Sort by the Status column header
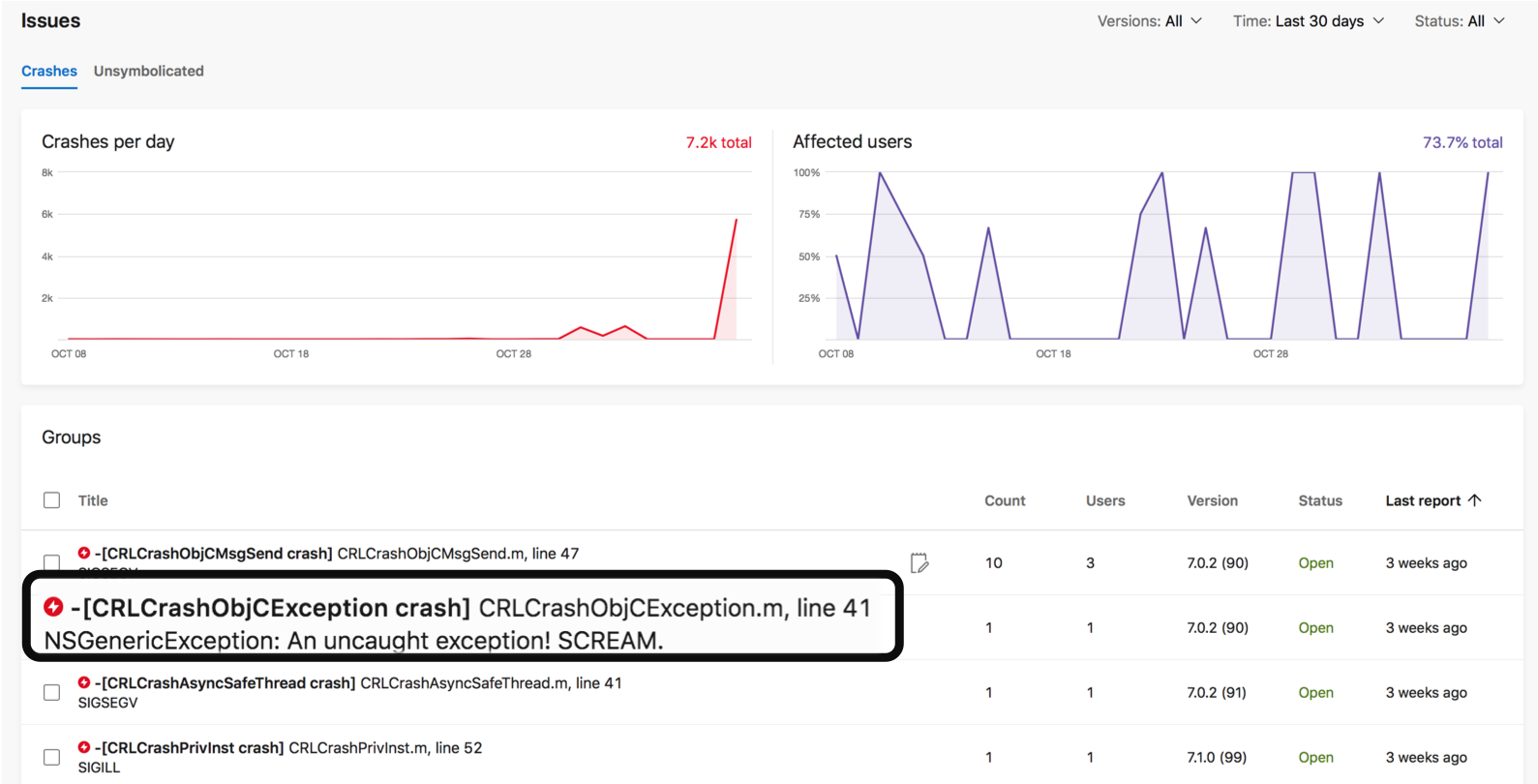 click(x=1320, y=500)
